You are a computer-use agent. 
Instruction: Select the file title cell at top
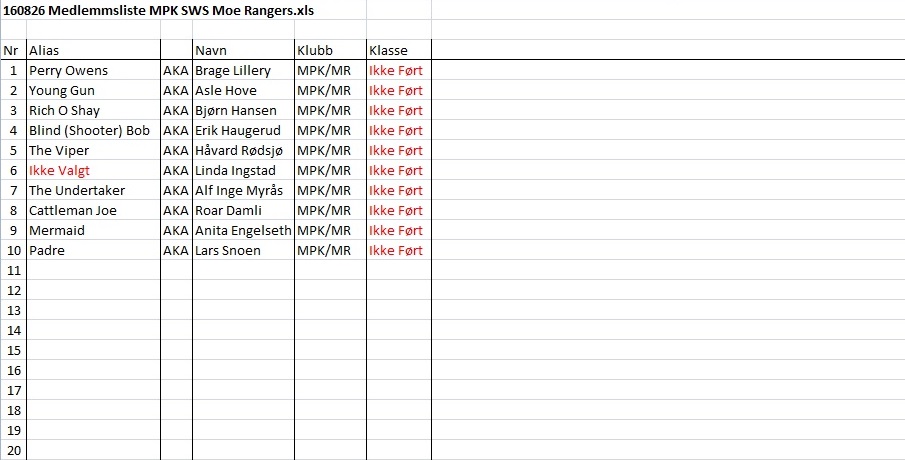(x=183, y=10)
